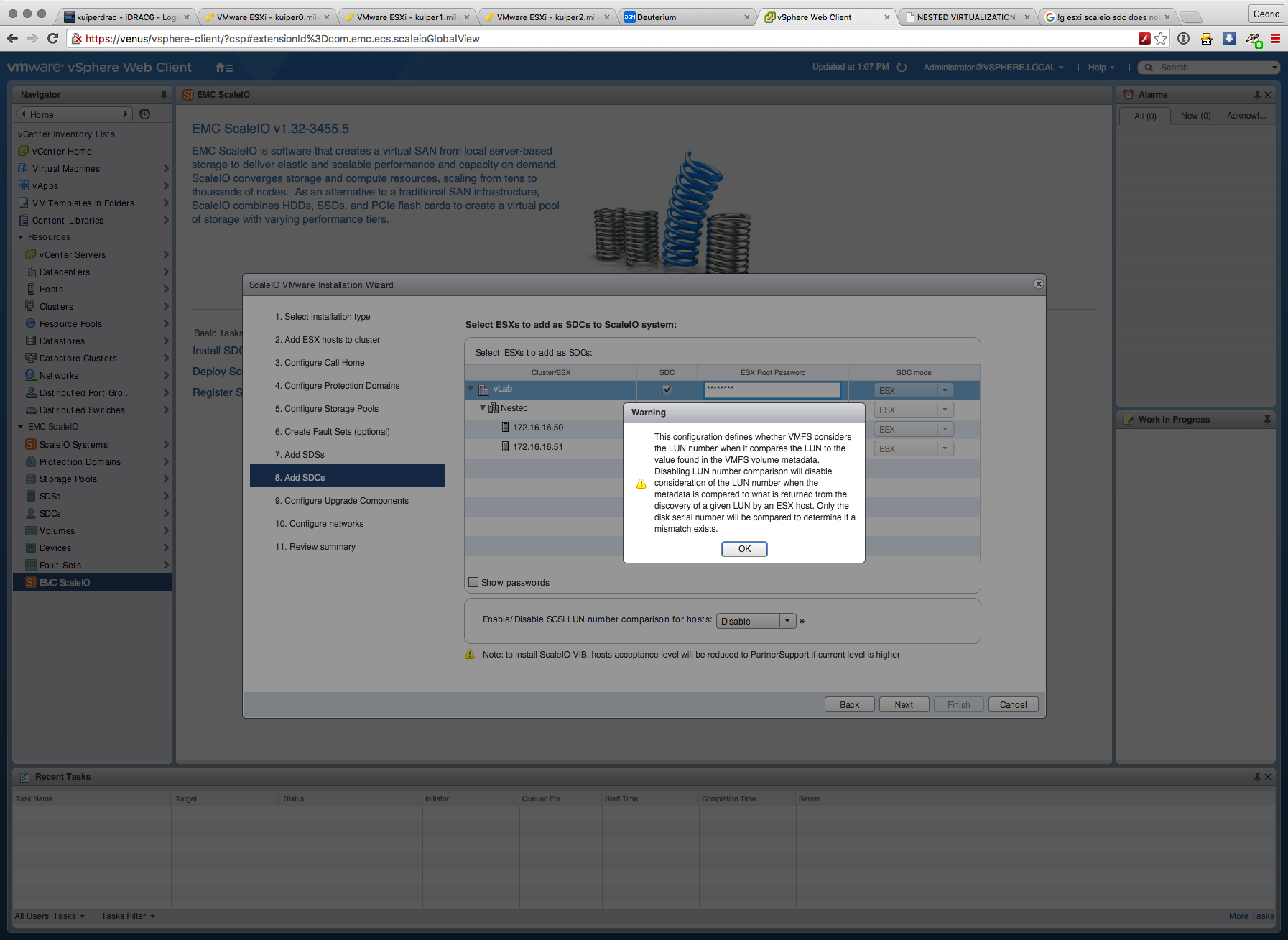
Task: Open the SCSI LUN comparison Disable dropdown
Action: pyautogui.click(x=787, y=621)
